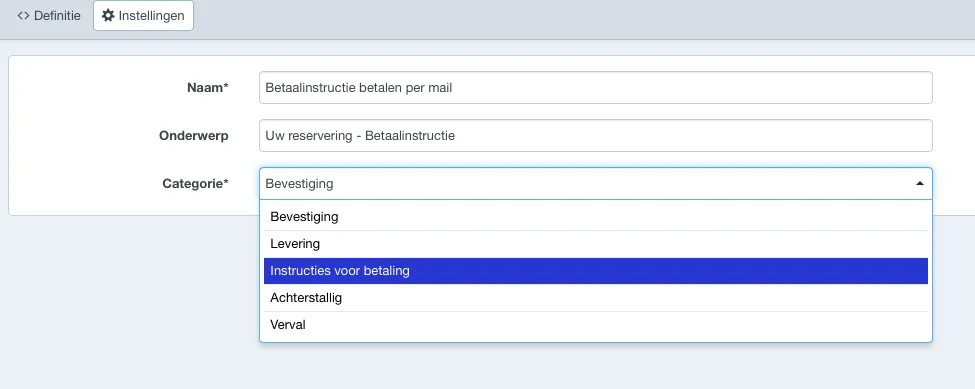
Task: Choose the Verval category option
Action: coord(596,324)
